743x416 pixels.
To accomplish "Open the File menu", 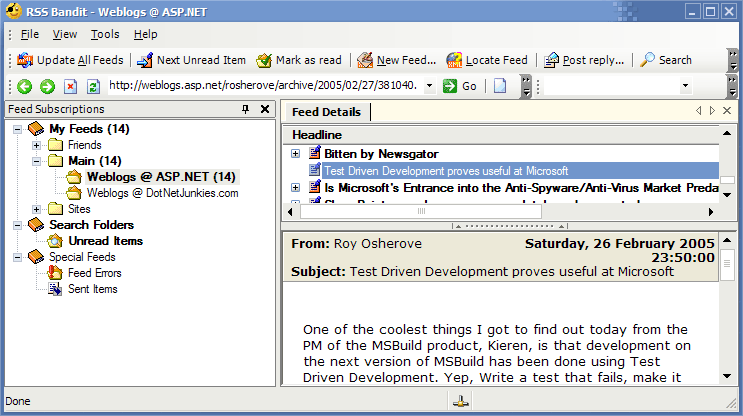I will pos(29,34).
